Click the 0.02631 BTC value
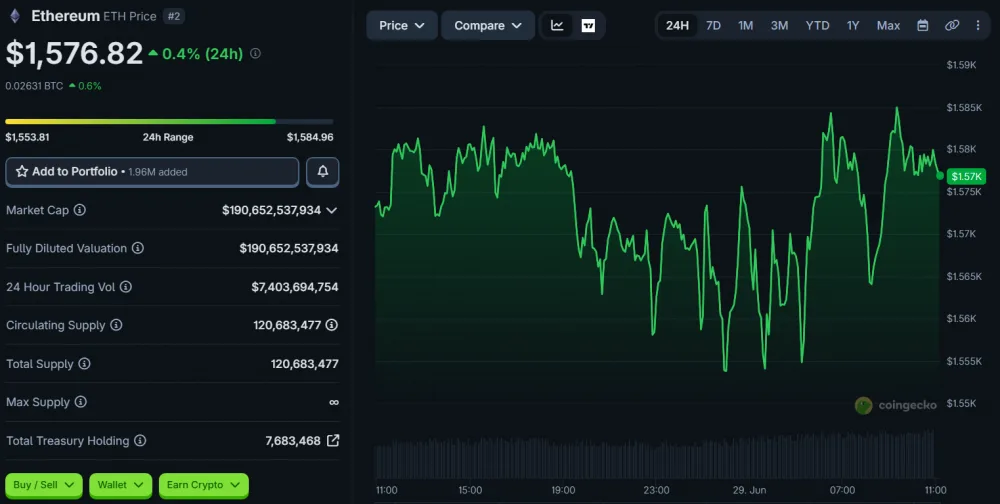The height and width of the screenshot is (504, 1000). [x=34, y=85]
